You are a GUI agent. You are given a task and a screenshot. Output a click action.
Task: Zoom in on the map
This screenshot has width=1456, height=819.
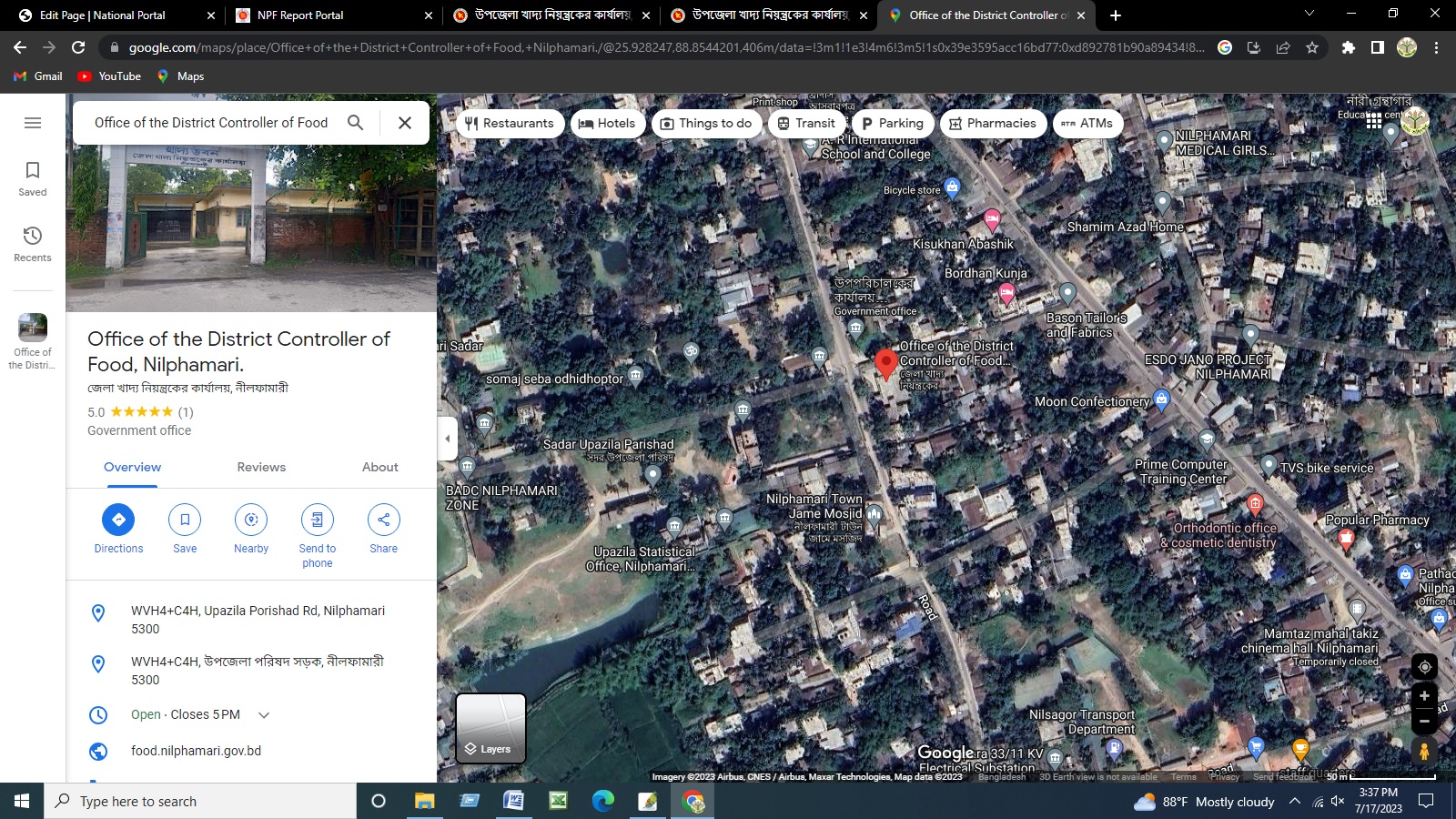pyautogui.click(x=1424, y=696)
